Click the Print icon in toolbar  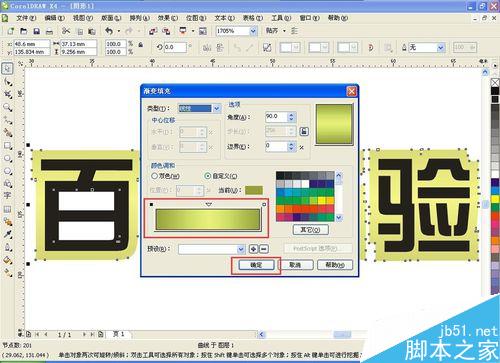tap(49, 31)
